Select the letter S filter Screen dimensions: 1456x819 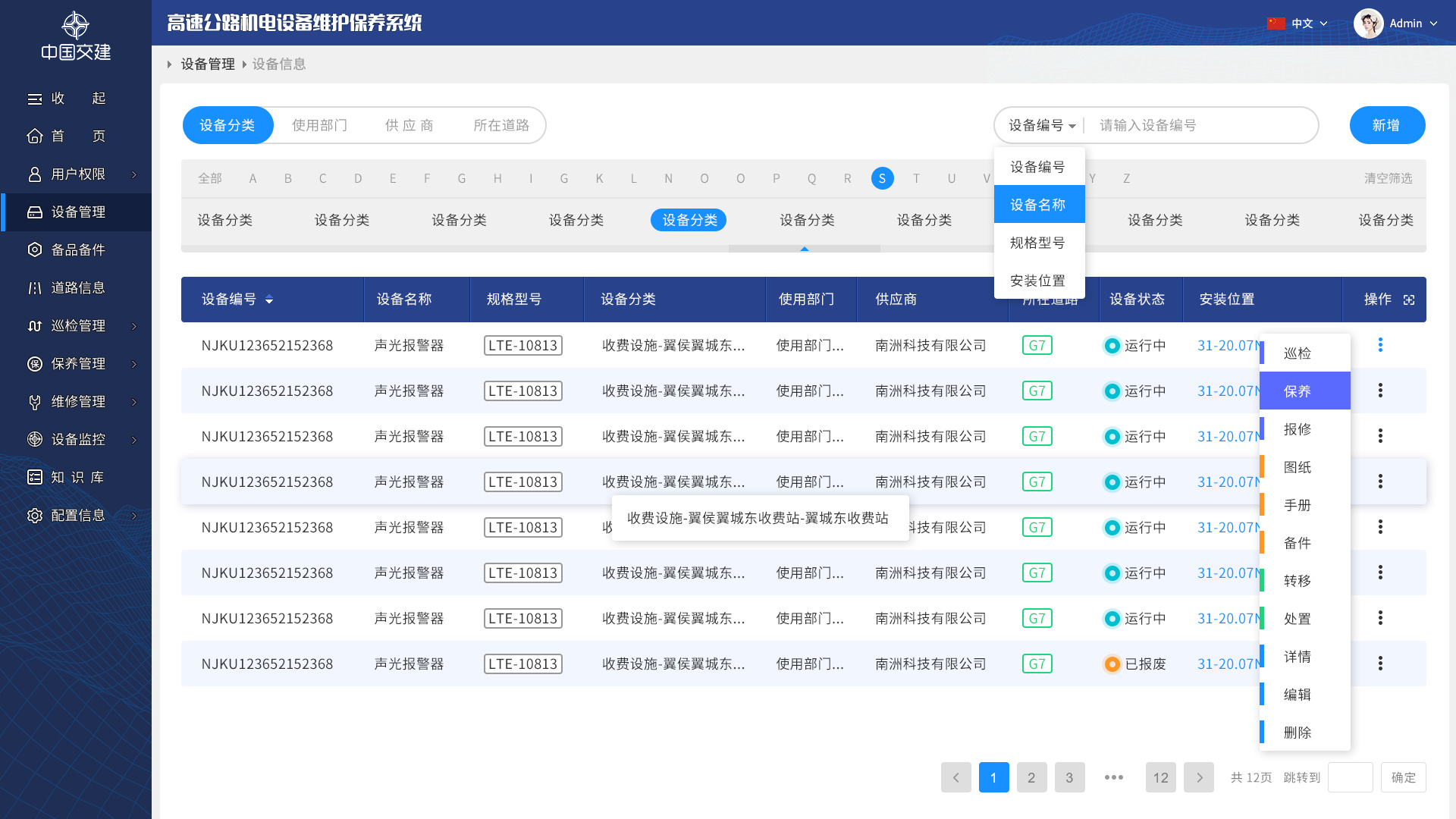point(882,178)
